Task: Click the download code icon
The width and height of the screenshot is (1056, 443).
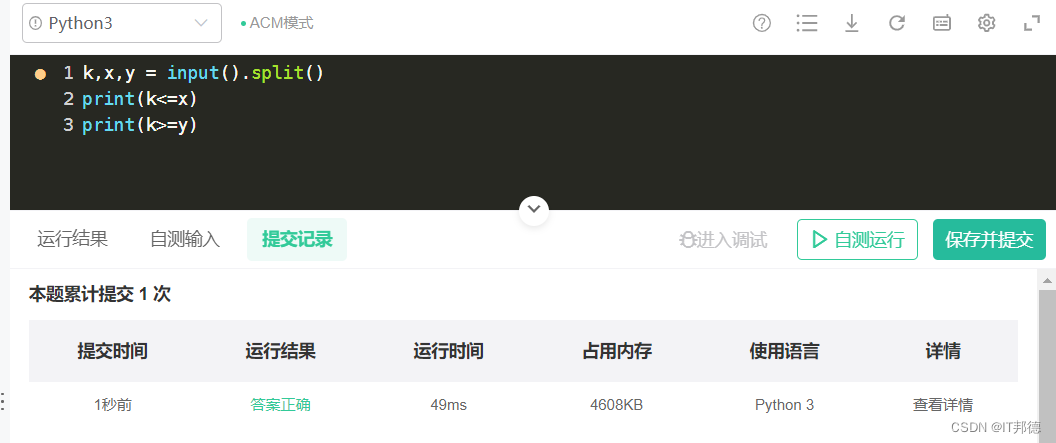Action: pos(851,23)
